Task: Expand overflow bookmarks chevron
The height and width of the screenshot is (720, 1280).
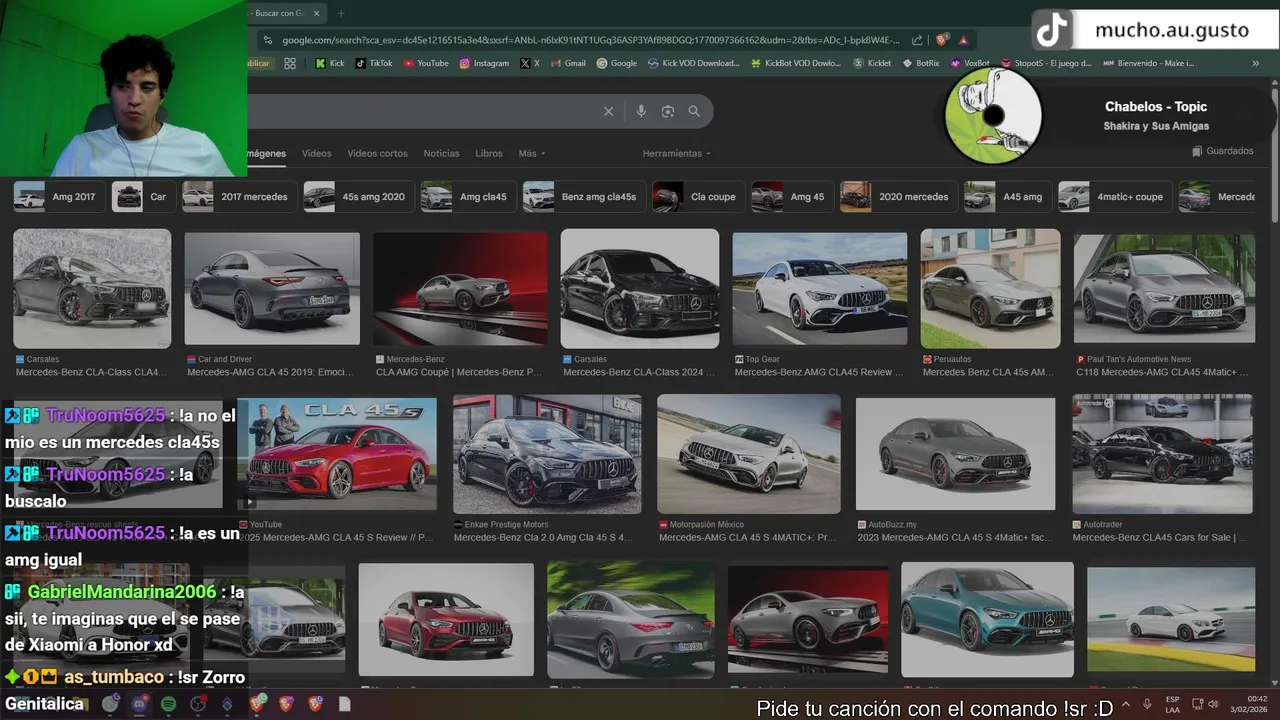Action: tap(1256, 63)
